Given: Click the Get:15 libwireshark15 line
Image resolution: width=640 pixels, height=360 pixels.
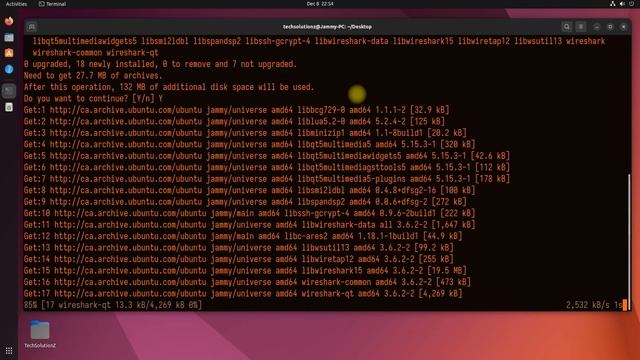Looking at the screenshot, I should pyautogui.click(x=245, y=271).
